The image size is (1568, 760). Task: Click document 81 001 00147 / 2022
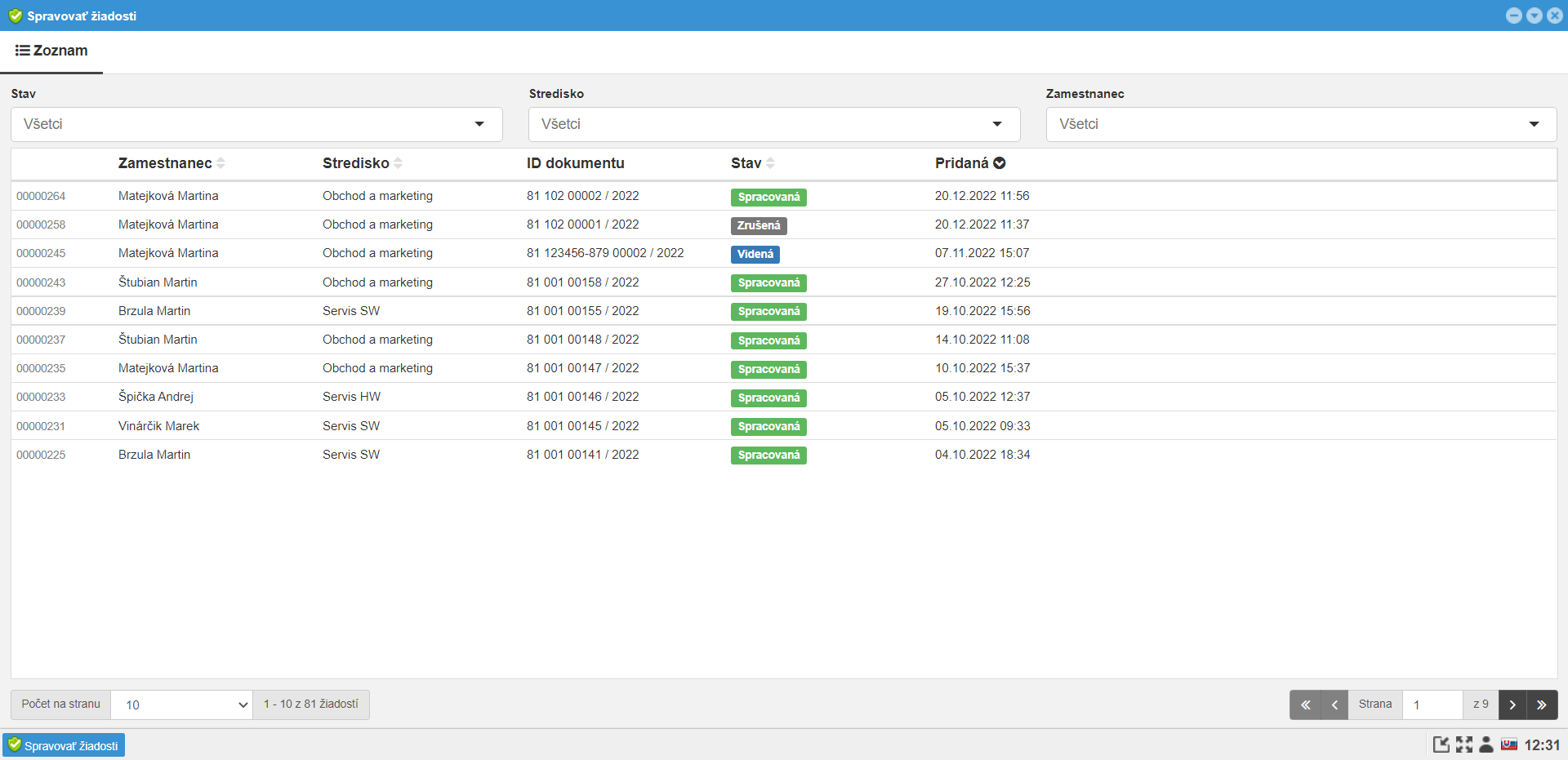click(583, 368)
